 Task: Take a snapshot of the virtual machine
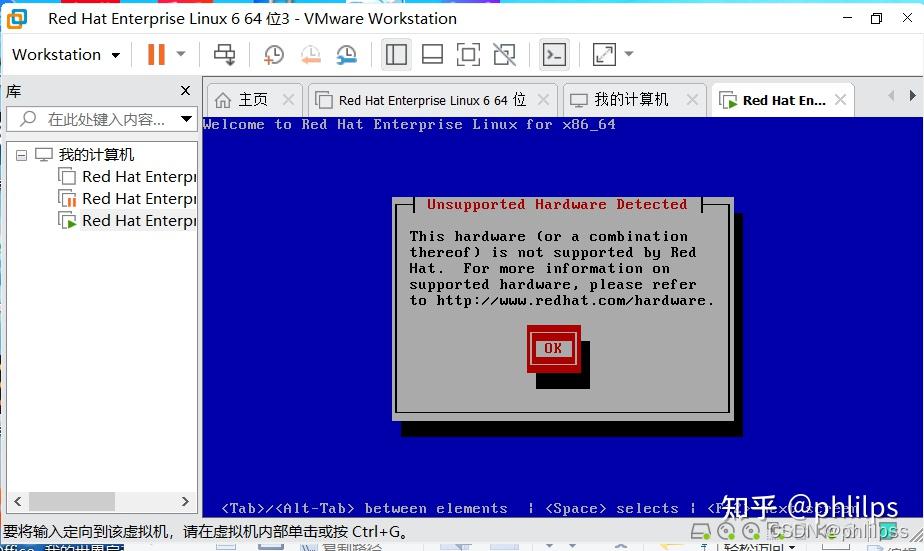pyautogui.click(x=273, y=55)
